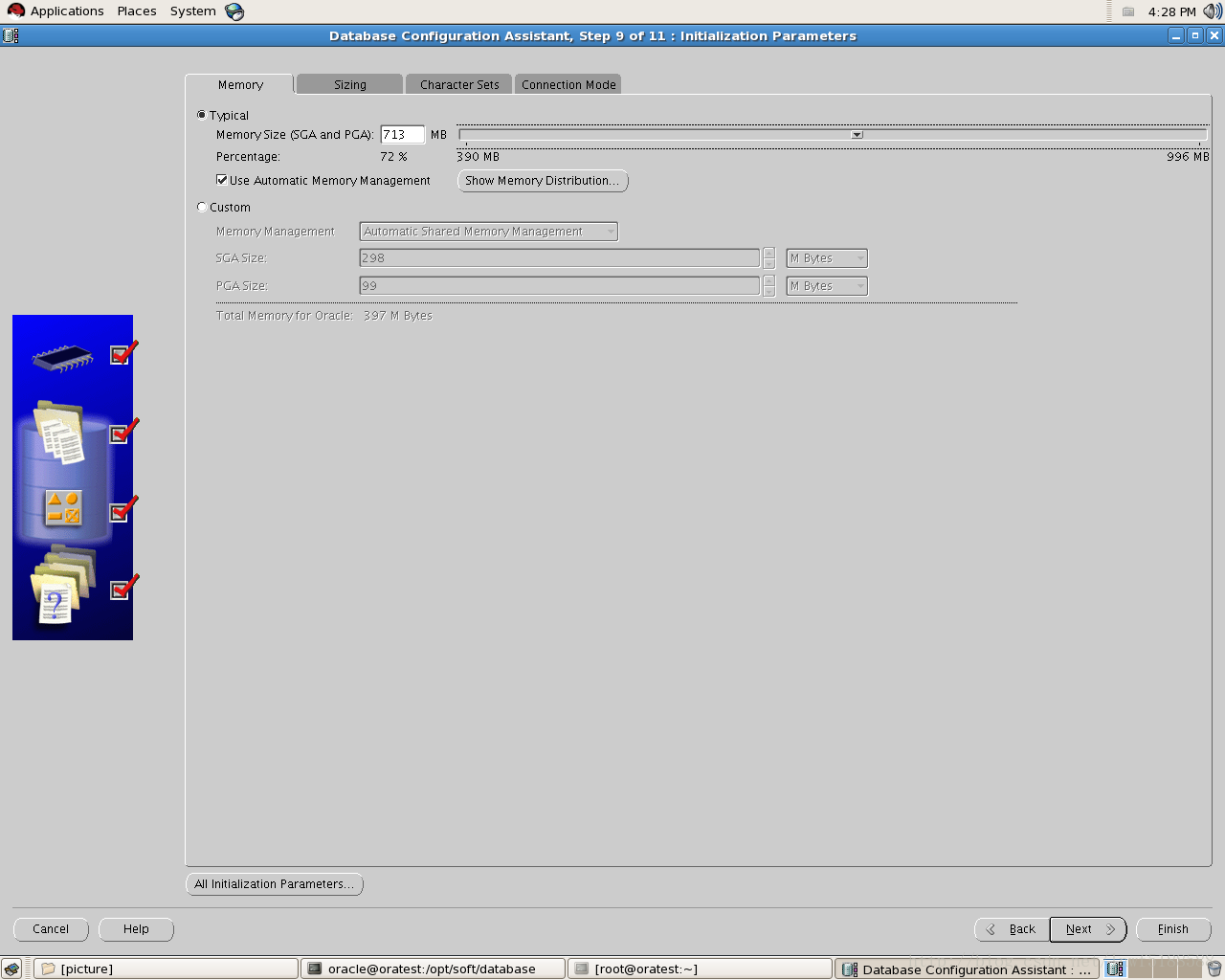Select the Custom radio button
The width and height of the screenshot is (1225, 980).
point(201,207)
